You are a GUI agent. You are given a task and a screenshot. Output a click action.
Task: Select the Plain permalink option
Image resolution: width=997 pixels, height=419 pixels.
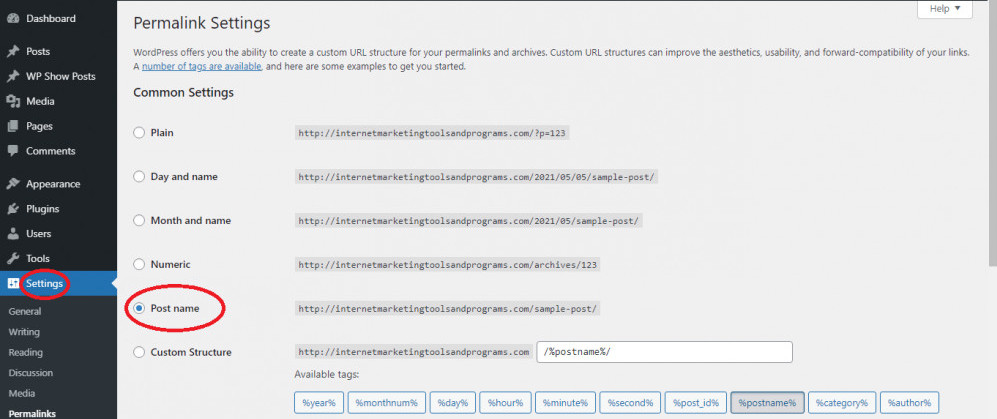pos(139,133)
